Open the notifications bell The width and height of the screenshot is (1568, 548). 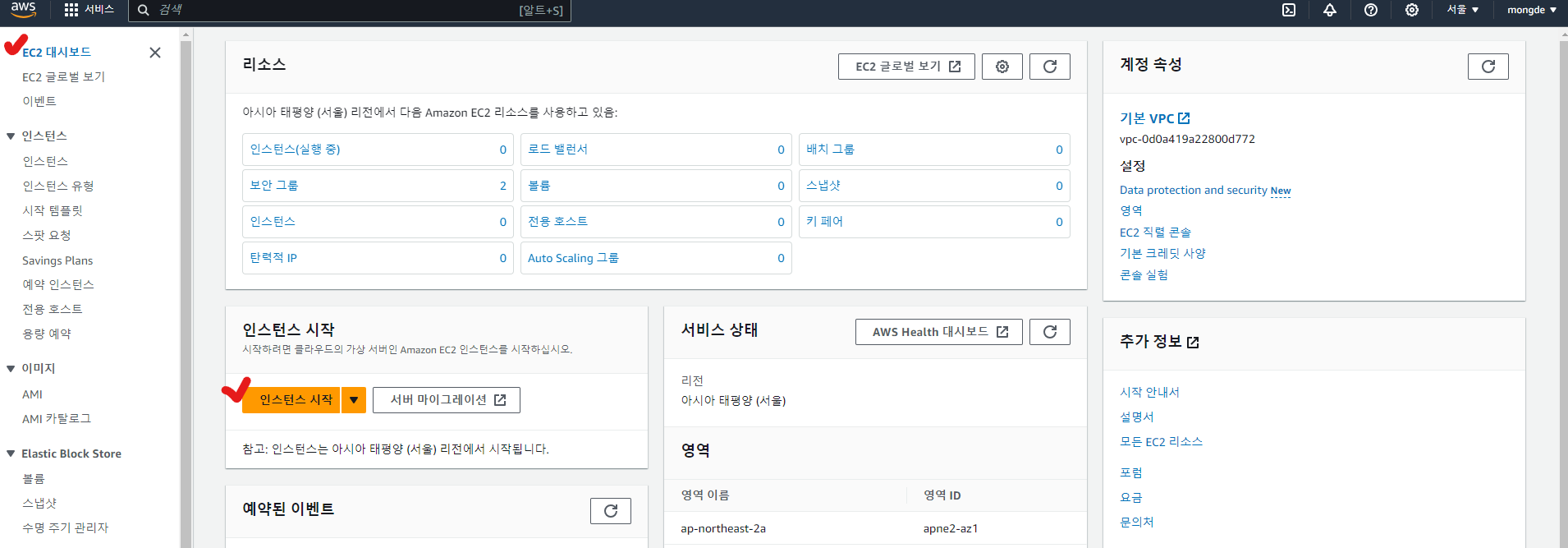click(x=1330, y=10)
